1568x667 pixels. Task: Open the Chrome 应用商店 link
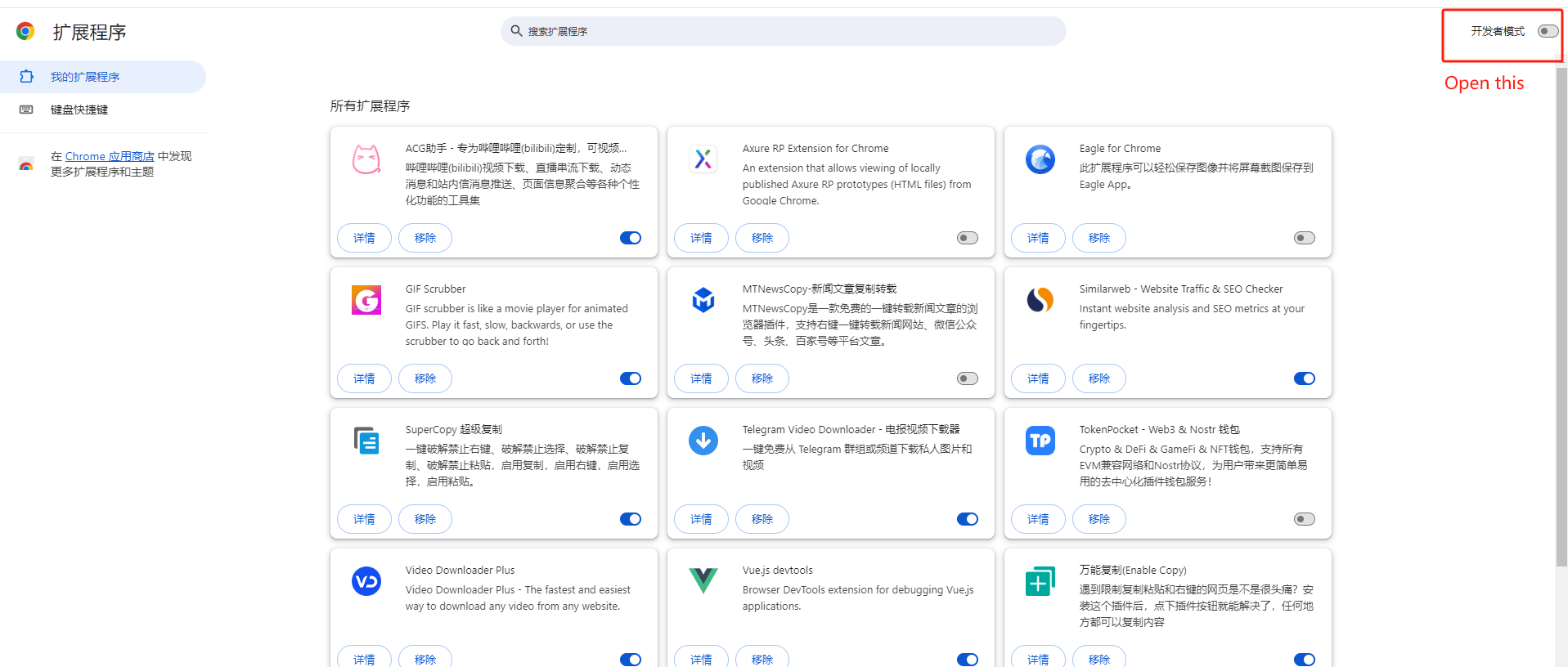click(x=110, y=156)
